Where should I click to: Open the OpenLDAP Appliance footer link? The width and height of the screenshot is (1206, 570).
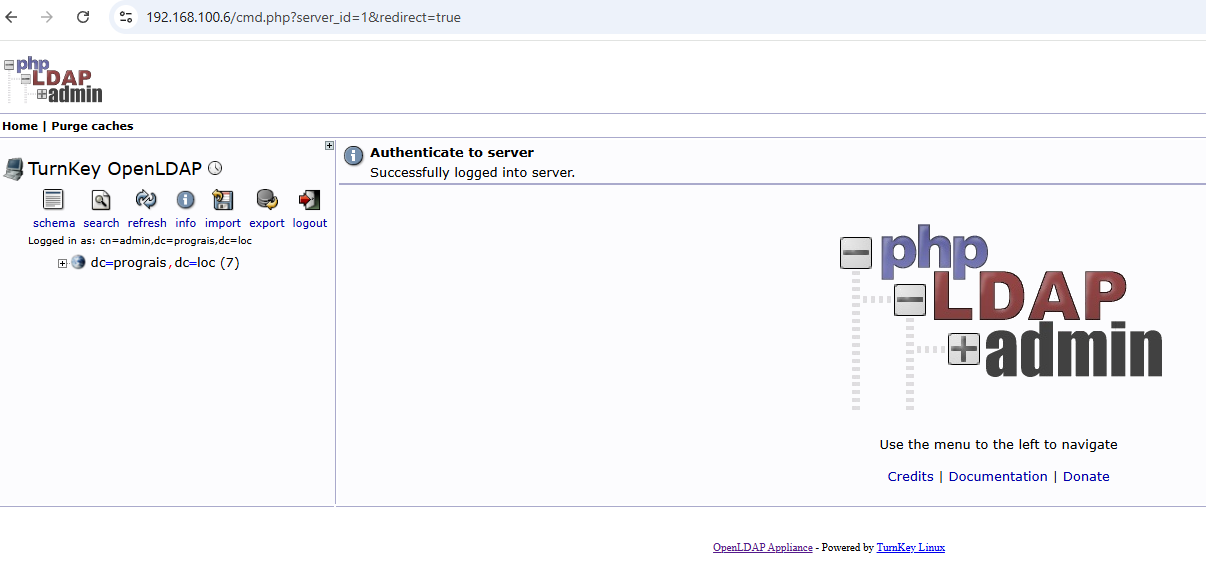763,547
